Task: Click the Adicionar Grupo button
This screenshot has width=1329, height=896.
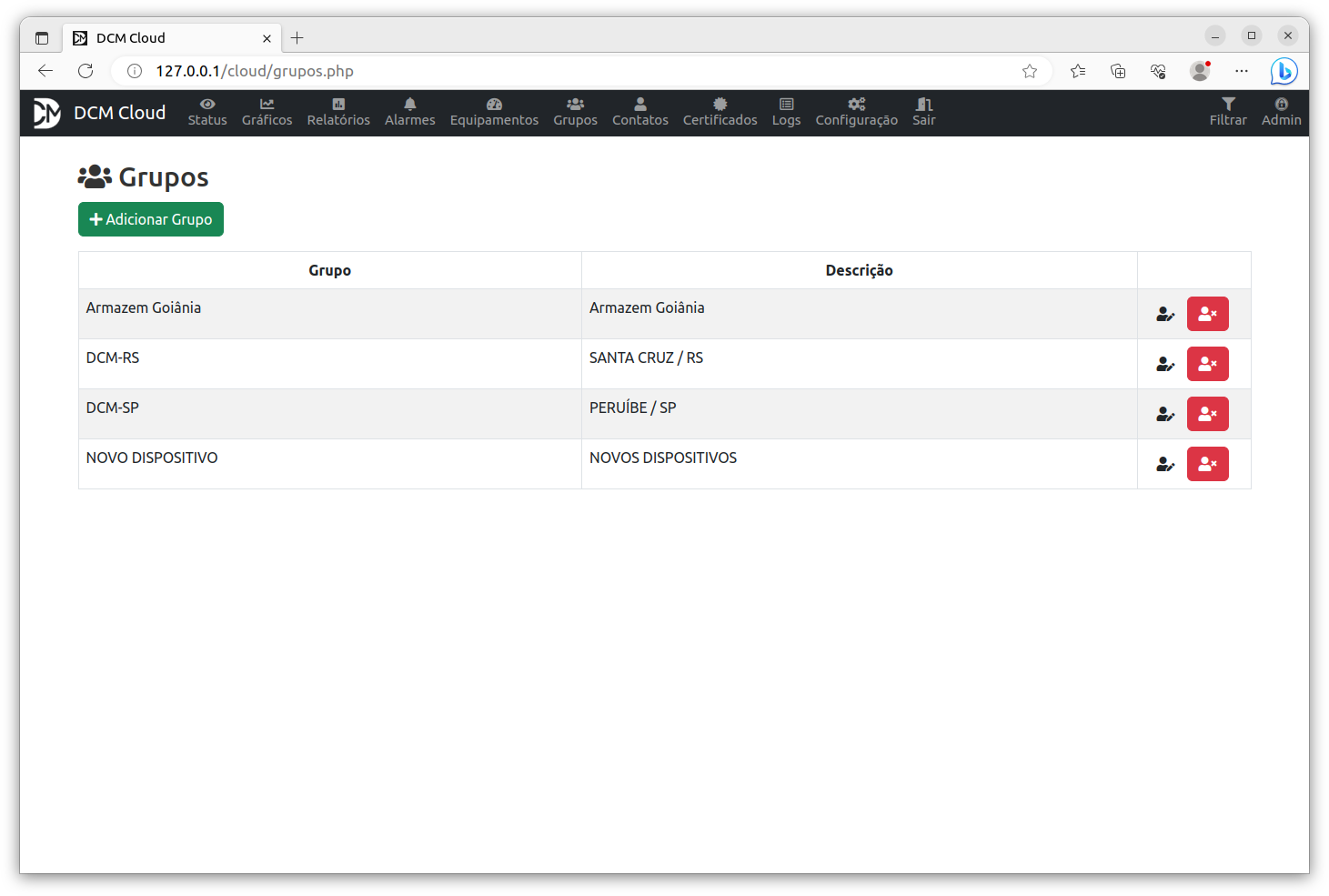Action: point(150,219)
